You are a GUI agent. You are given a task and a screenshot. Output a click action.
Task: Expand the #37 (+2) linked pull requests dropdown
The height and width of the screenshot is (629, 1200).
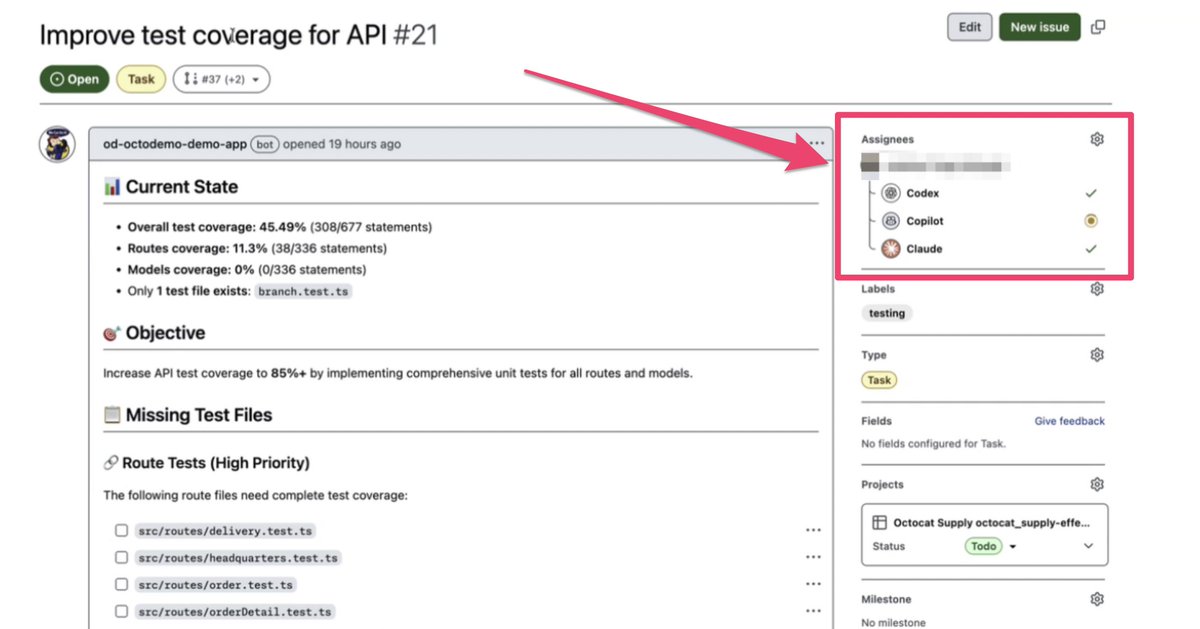coord(221,79)
